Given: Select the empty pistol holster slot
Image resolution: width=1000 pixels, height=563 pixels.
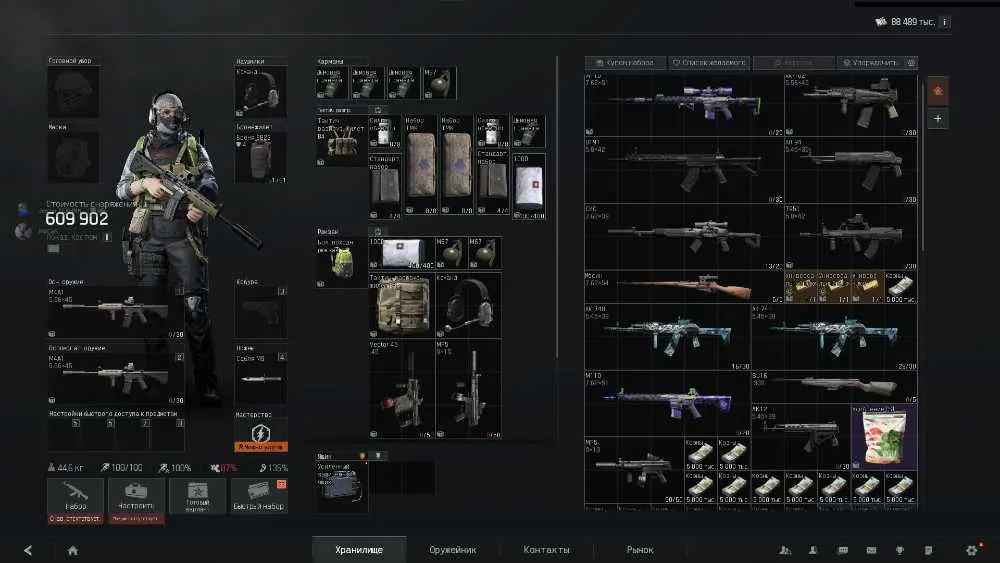Looking at the screenshot, I should click(x=261, y=312).
